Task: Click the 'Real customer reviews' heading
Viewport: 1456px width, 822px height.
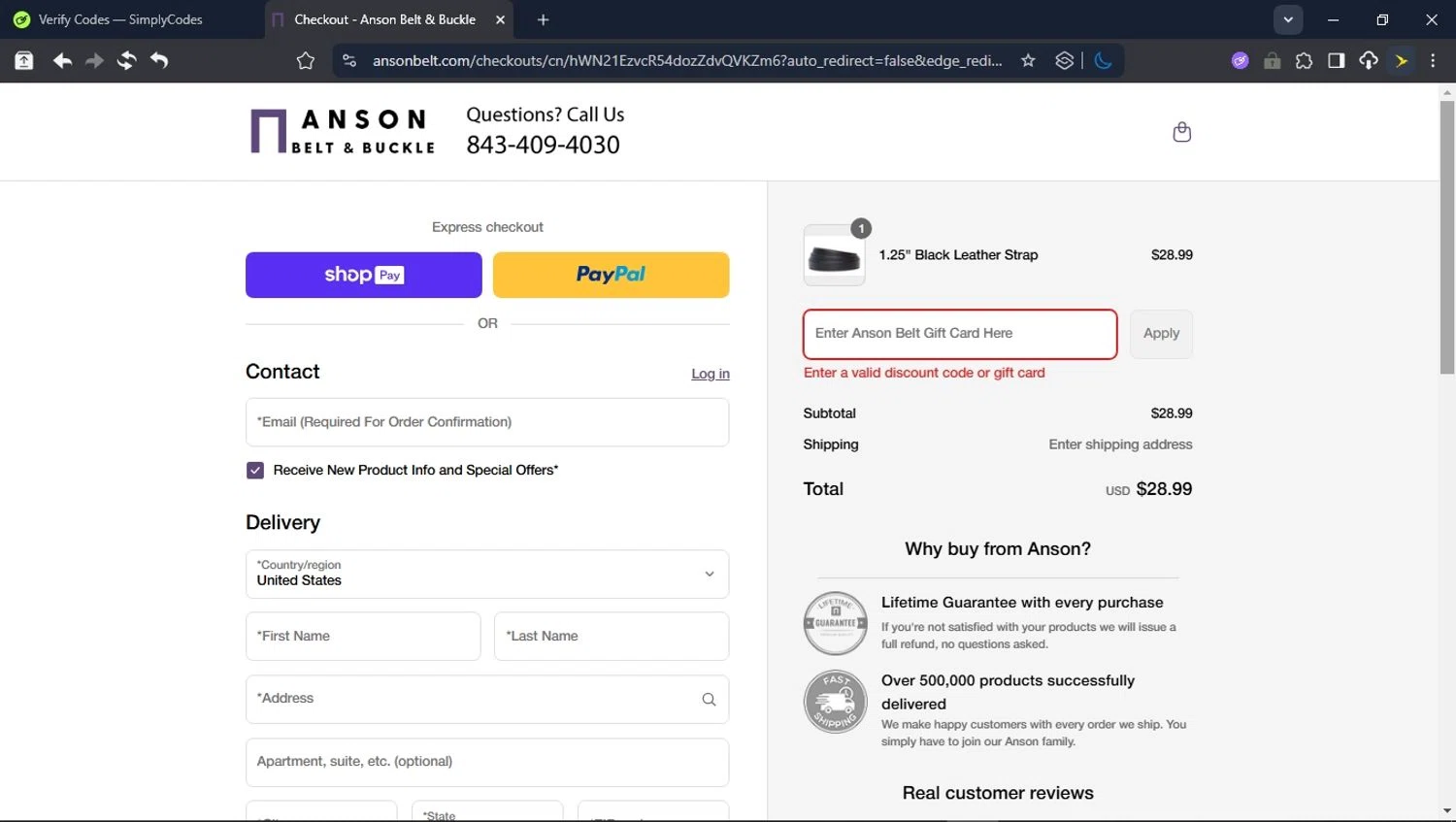Action: (x=998, y=793)
